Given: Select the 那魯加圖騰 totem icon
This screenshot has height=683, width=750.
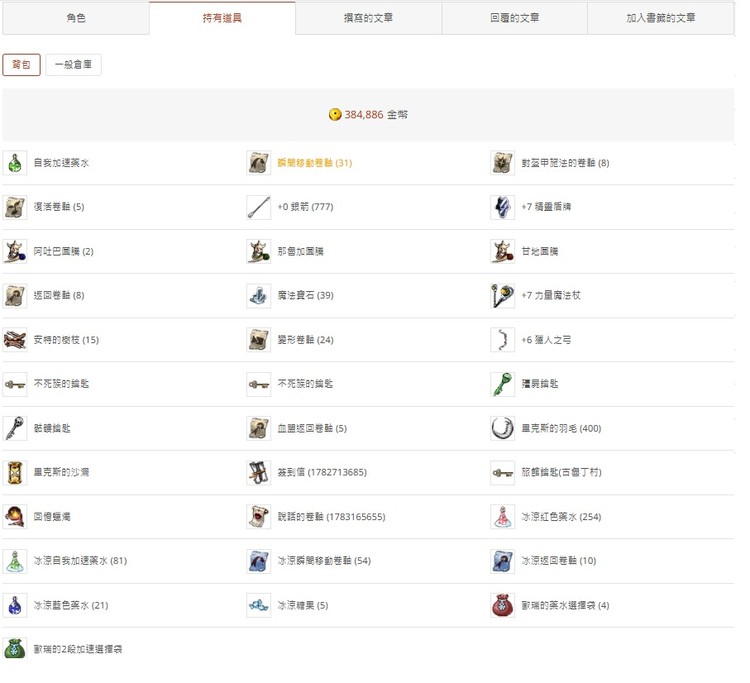Looking at the screenshot, I should pyautogui.click(x=259, y=252).
